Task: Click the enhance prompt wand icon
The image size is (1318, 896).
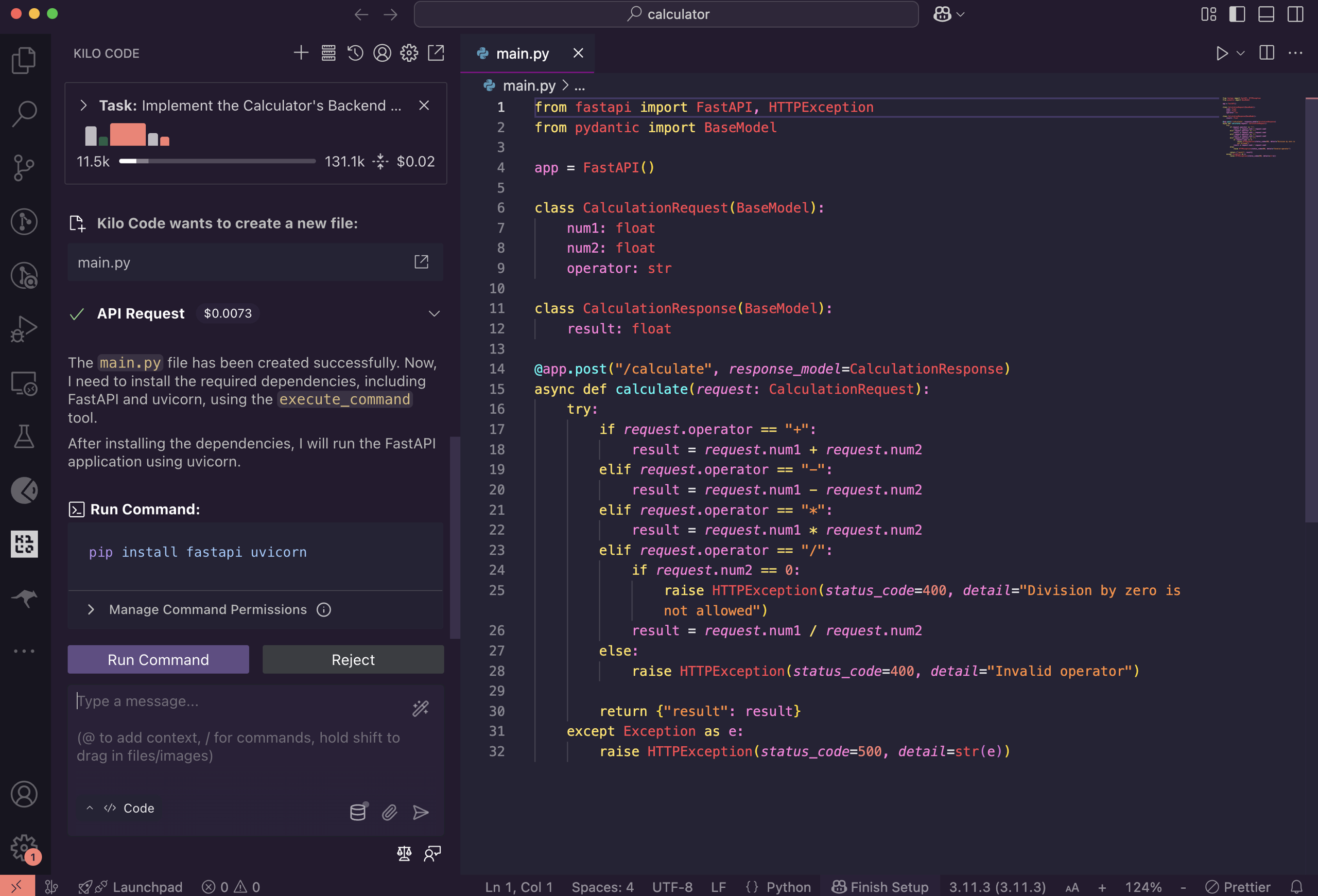Action: (x=420, y=709)
